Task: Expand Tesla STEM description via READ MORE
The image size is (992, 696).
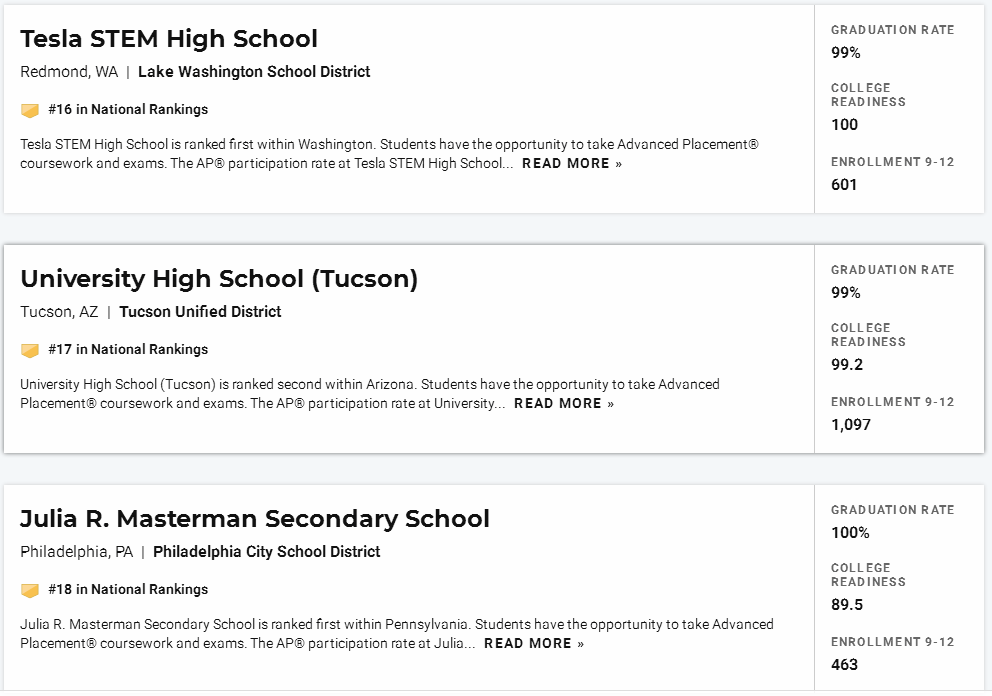Action: 572,163
